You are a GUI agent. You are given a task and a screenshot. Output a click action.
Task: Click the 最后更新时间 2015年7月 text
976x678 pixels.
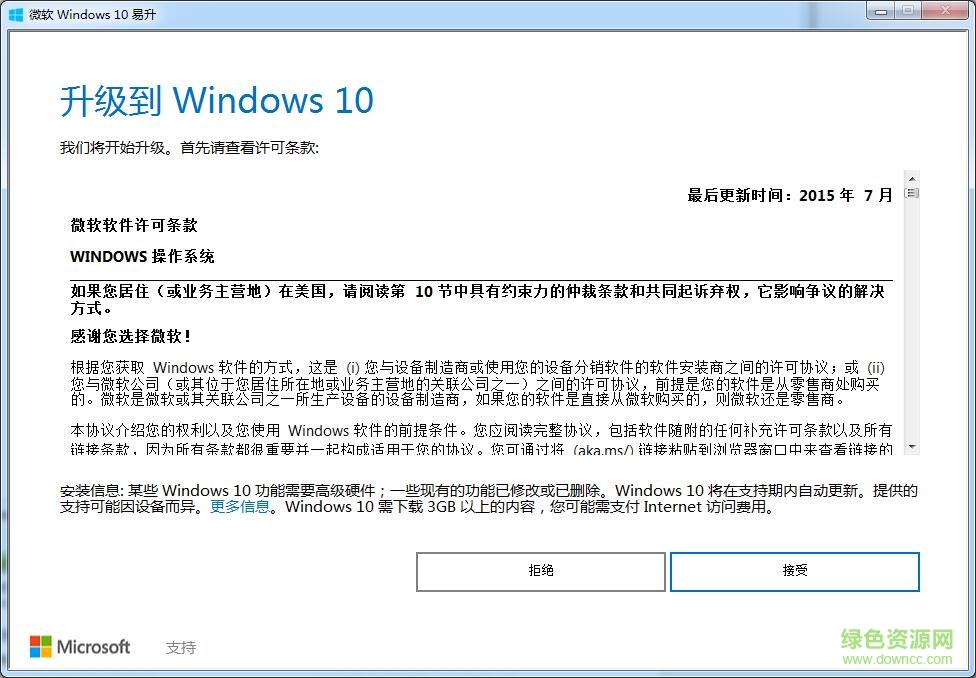point(788,195)
